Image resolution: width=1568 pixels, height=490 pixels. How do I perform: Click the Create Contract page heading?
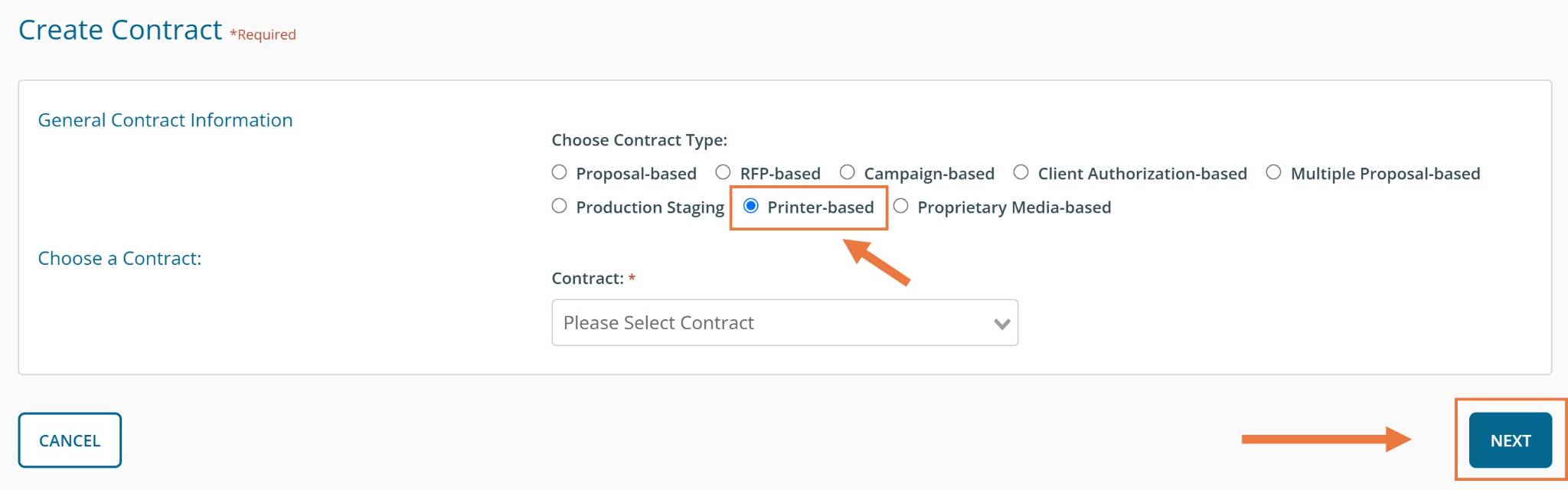[120, 30]
